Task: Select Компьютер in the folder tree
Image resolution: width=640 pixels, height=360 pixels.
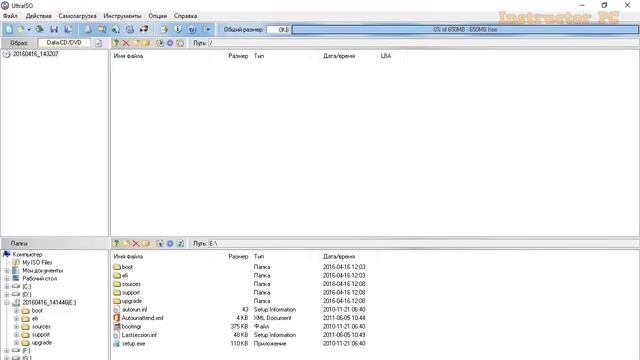Action: (x=27, y=254)
